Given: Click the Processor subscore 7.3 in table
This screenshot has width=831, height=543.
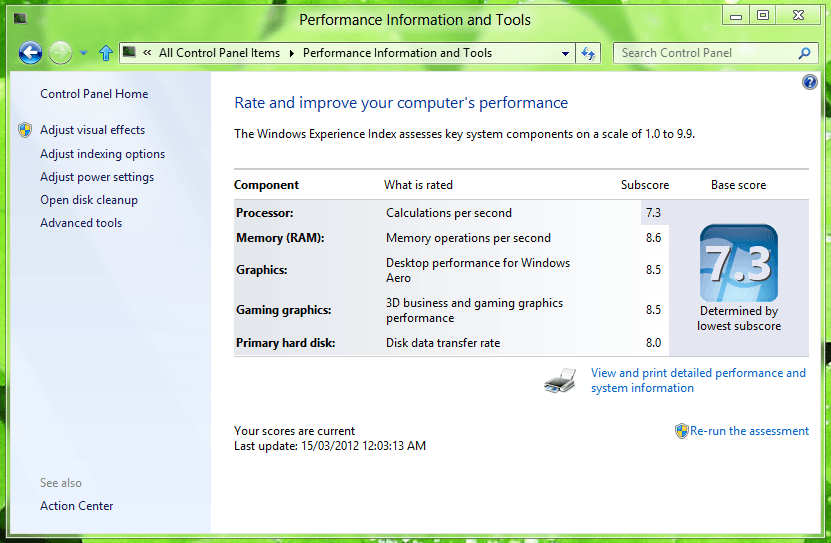Looking at the screenshot, I should [x=653, y=213].
